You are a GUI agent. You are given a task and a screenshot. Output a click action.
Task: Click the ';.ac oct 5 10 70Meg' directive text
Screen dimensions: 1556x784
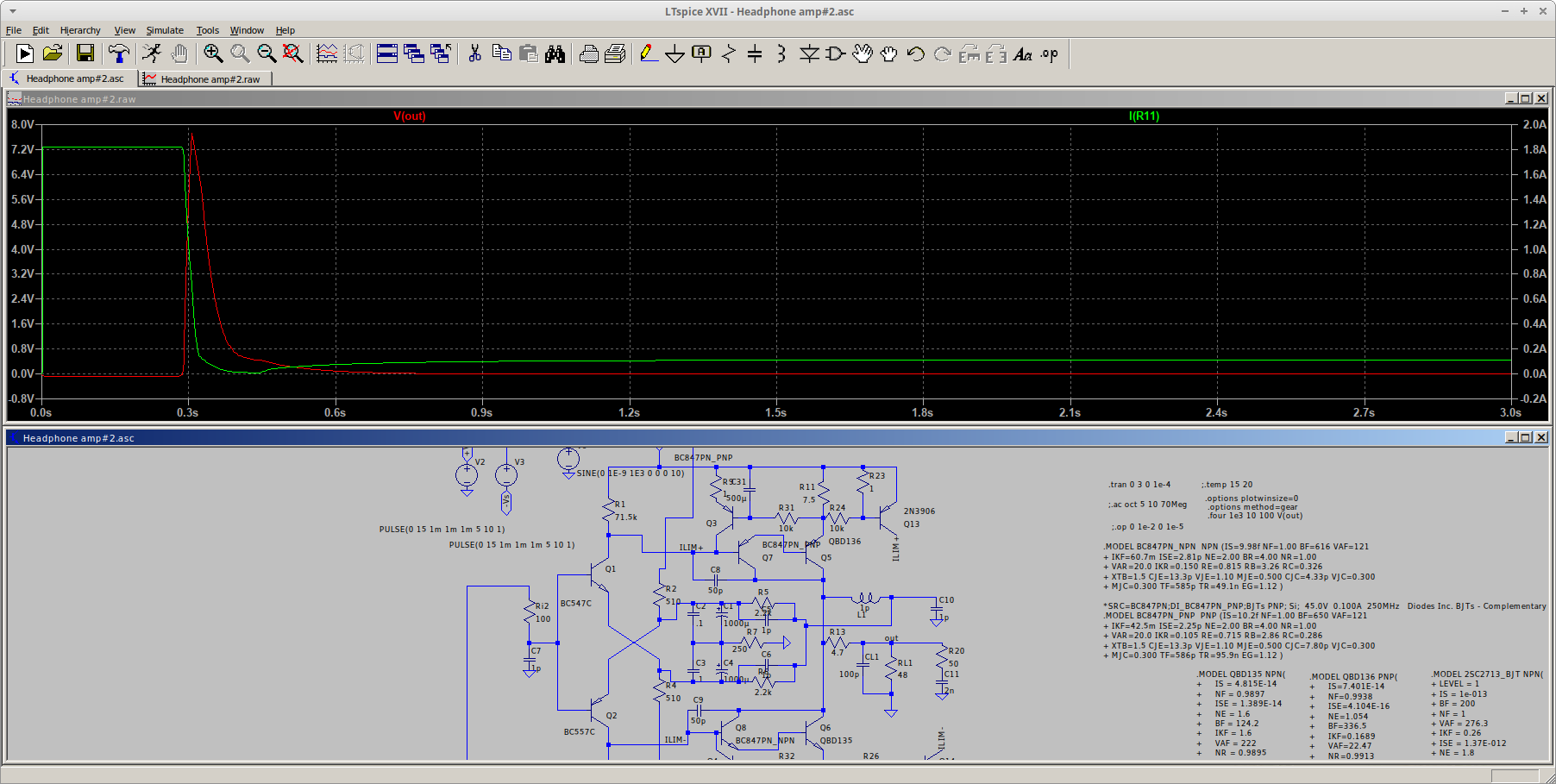coord(1147,505)
